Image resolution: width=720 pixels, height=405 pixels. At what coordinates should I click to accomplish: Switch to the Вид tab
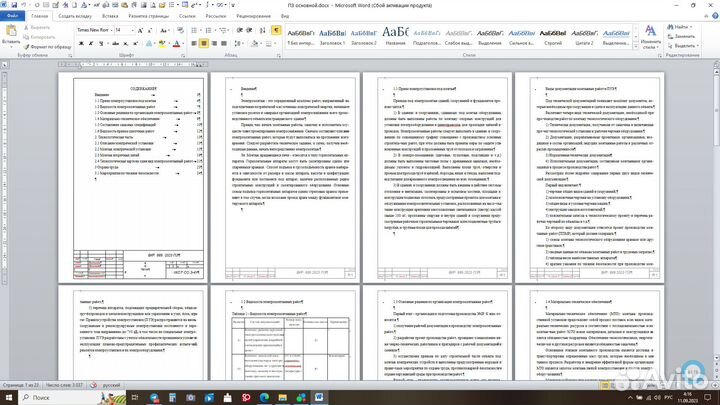click(285, 16)
